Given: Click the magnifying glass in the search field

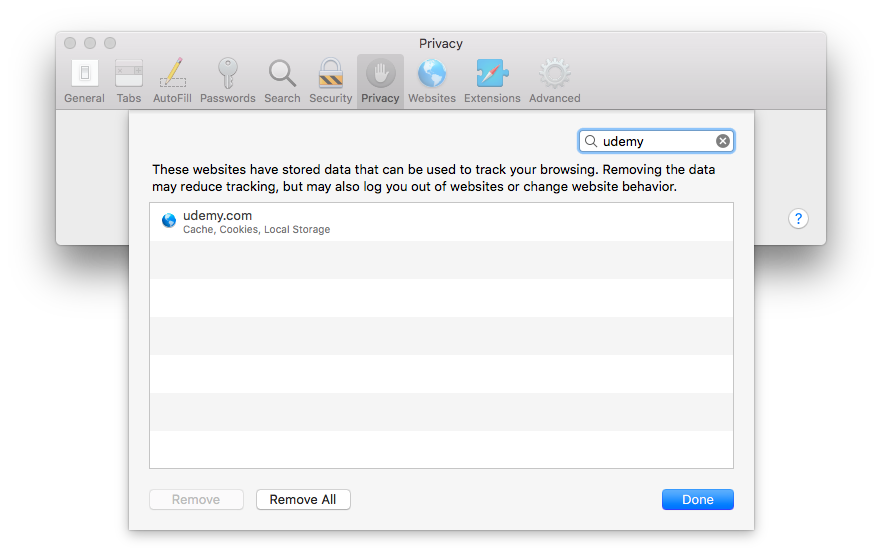Looking at the screenshot, I should point(591,141).
